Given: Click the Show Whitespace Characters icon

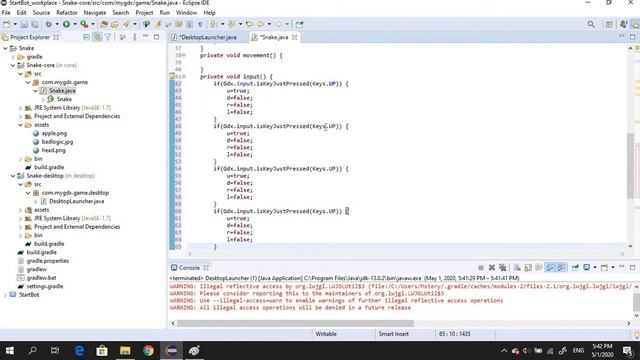Looking at the screenshot, I should (x=200, y=24).
